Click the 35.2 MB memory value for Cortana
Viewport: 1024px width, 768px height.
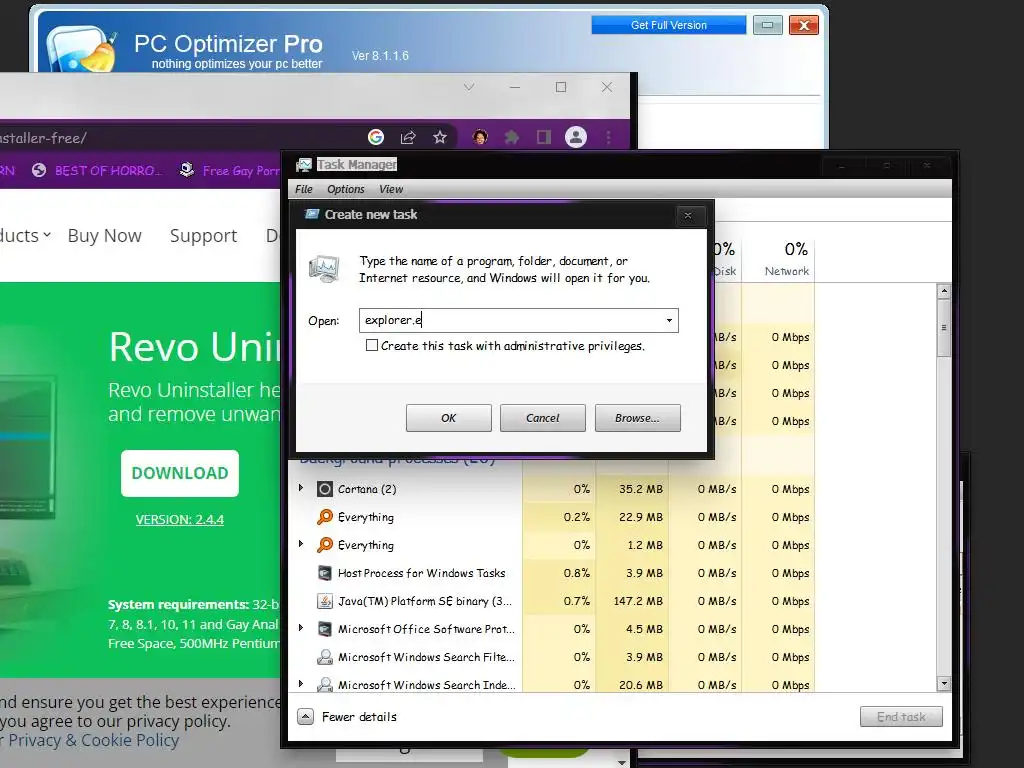(641, 489)
